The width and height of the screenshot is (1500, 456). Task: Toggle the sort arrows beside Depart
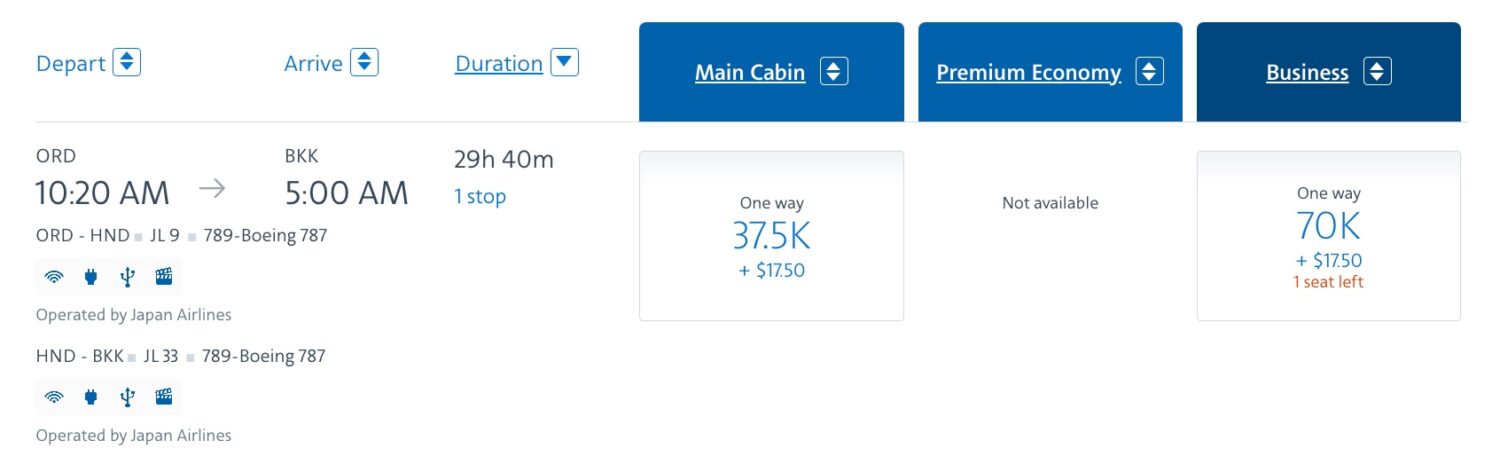(x=127, y=62)
